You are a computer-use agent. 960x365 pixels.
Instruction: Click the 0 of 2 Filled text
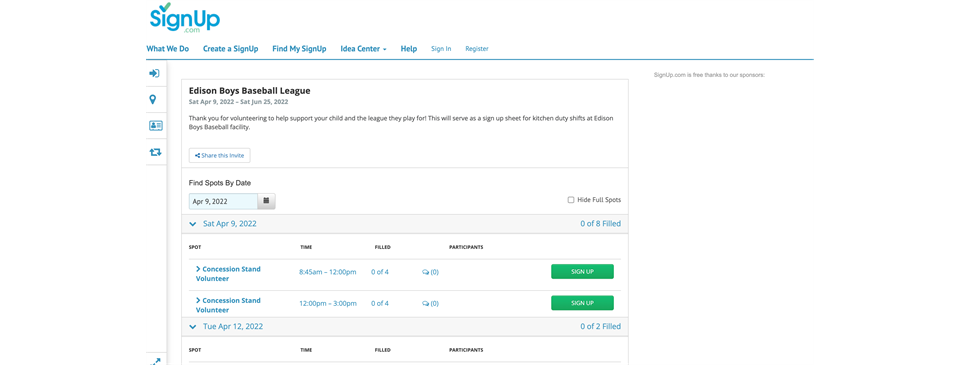[x=600, y=327]
